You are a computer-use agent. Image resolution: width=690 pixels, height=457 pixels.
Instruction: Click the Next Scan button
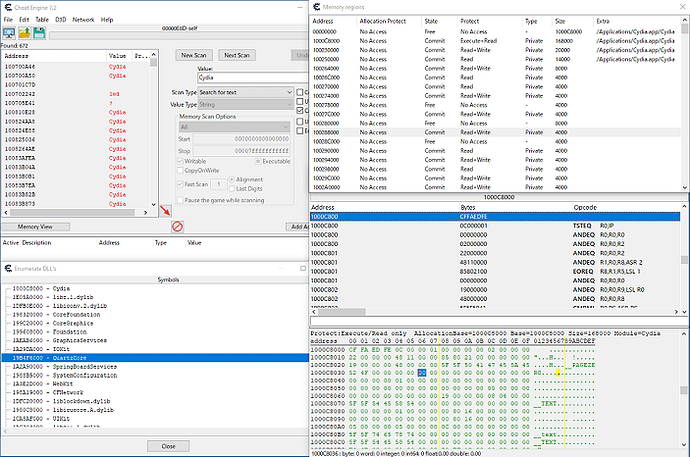pyautogui.click(x=237, y=55)
